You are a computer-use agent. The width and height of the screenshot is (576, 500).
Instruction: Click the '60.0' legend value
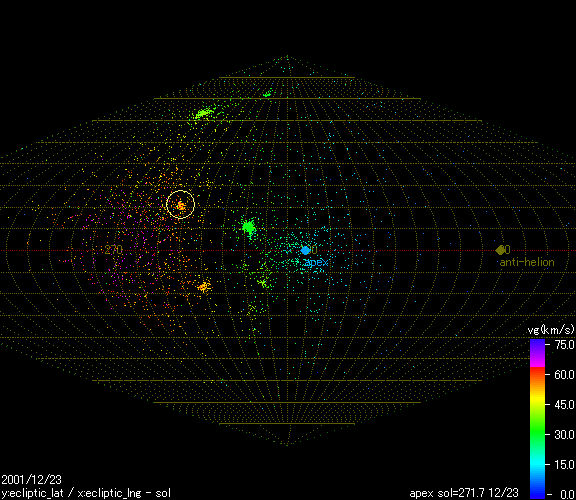point(564,375)
